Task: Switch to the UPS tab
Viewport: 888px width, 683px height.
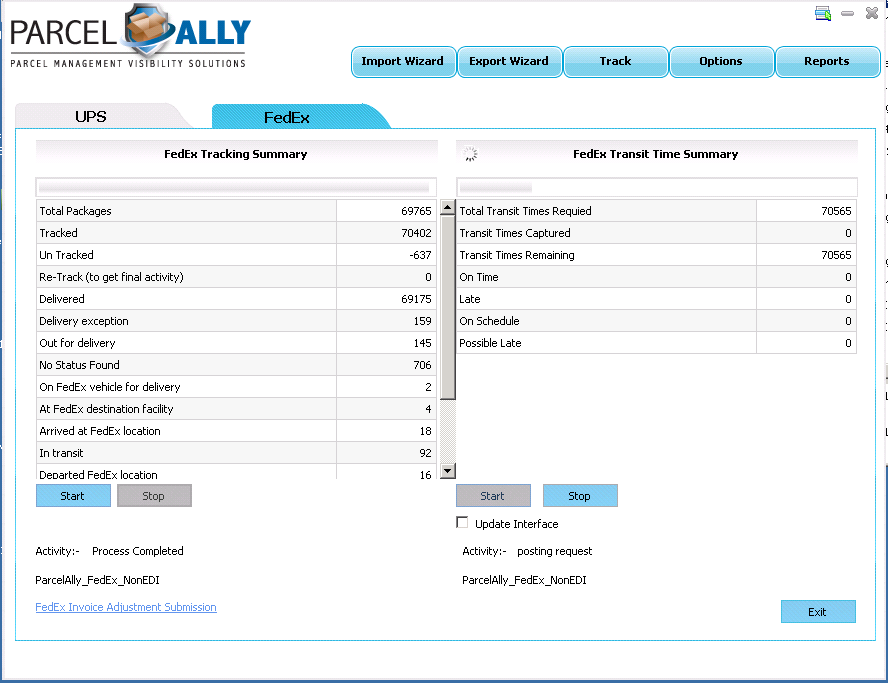Action: 91,117
